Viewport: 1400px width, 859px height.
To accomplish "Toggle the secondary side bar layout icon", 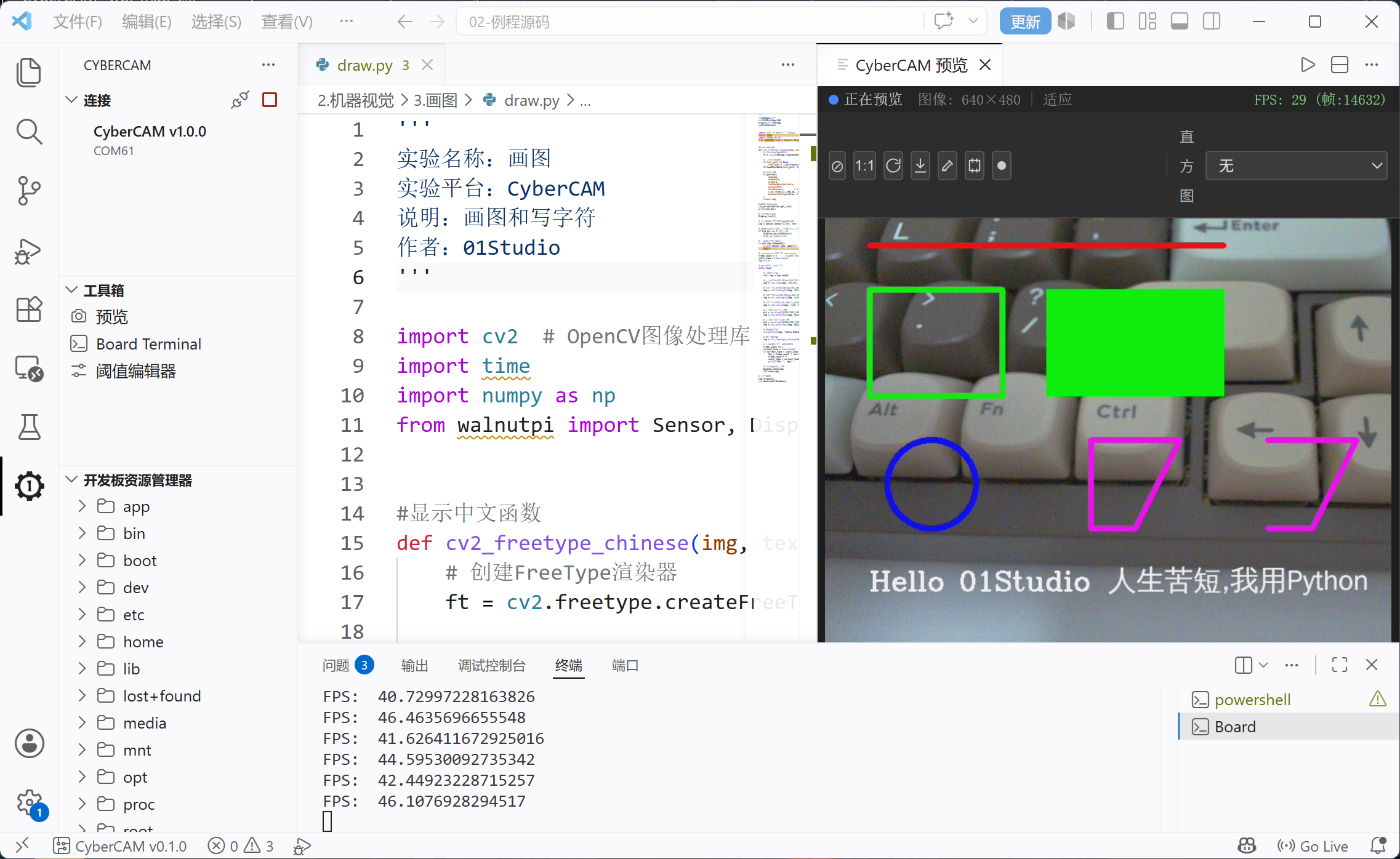I will [x=1212, y=22].
